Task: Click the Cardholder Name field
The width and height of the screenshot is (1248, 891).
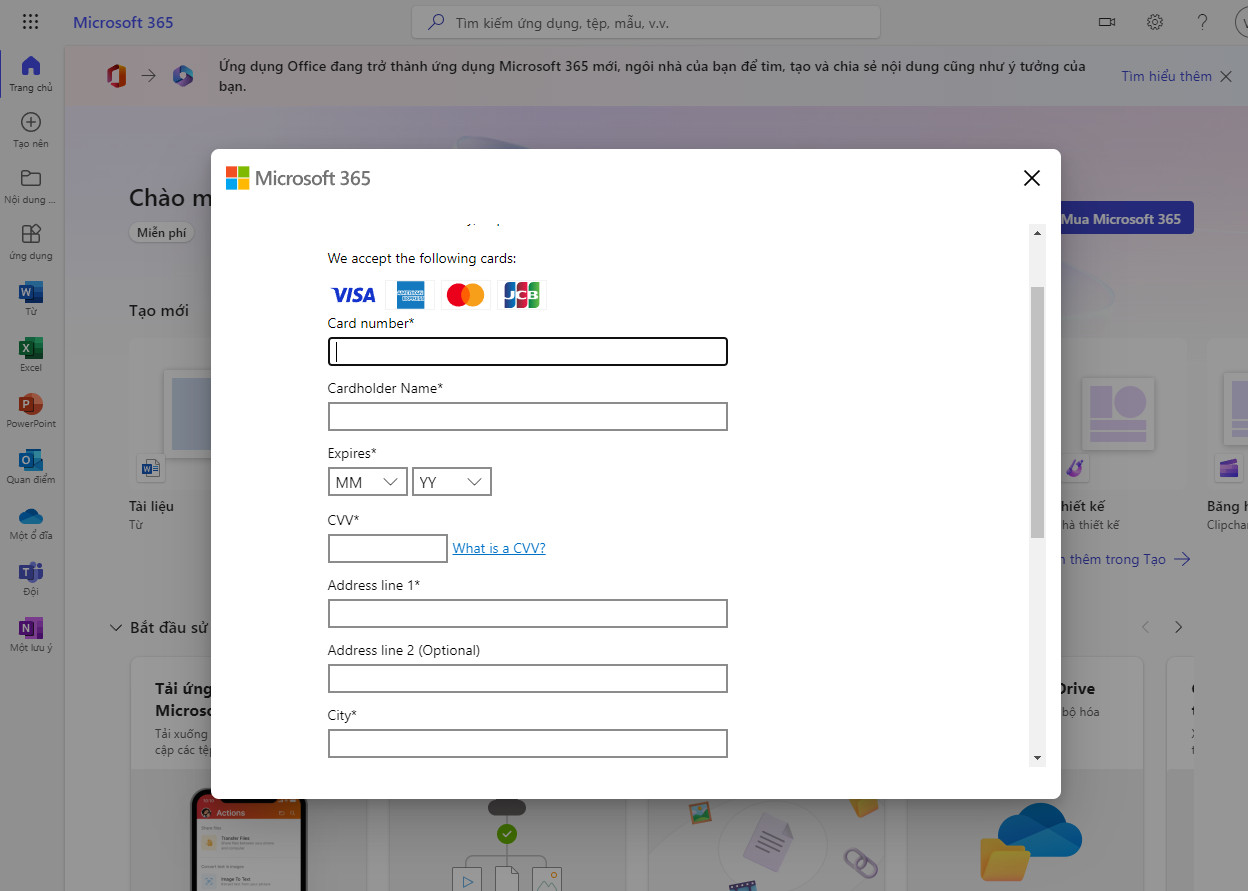Action: [x=527, y=417]
